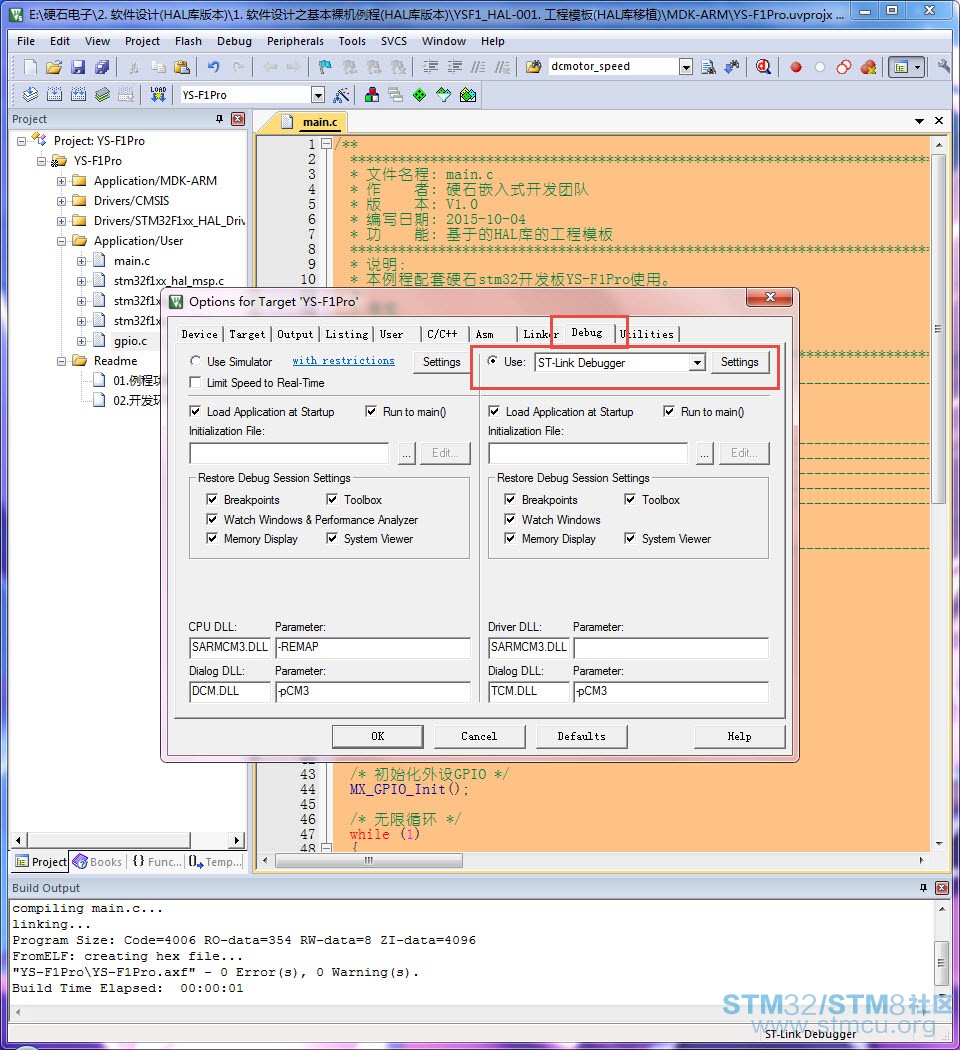Screen dimensions: 960x1050
Task: Toggle Limit Speed to Real-Time checkbox
Action: 195,382
